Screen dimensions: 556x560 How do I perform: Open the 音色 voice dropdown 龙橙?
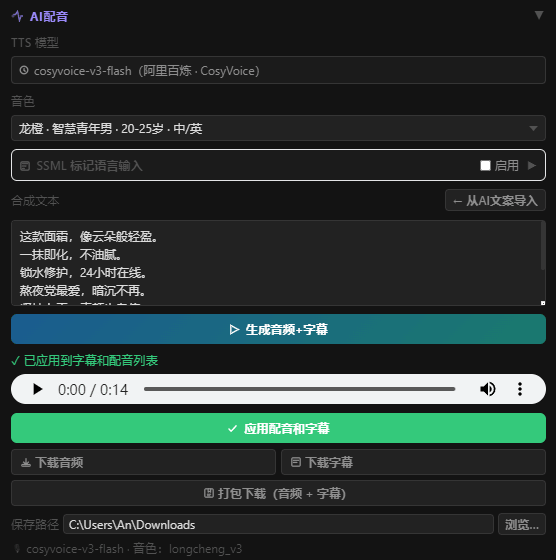[x=278, y=128]
